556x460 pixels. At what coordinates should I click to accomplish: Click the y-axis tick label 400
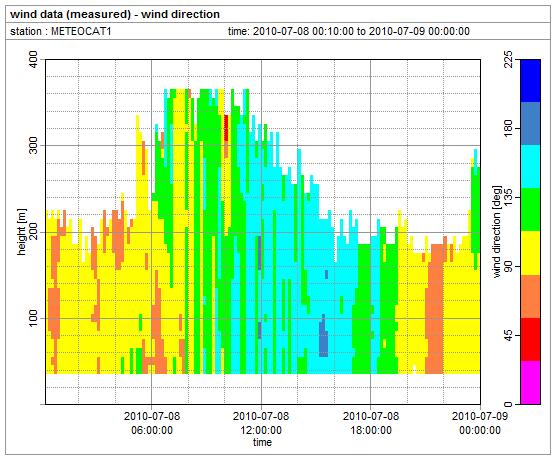33,60
